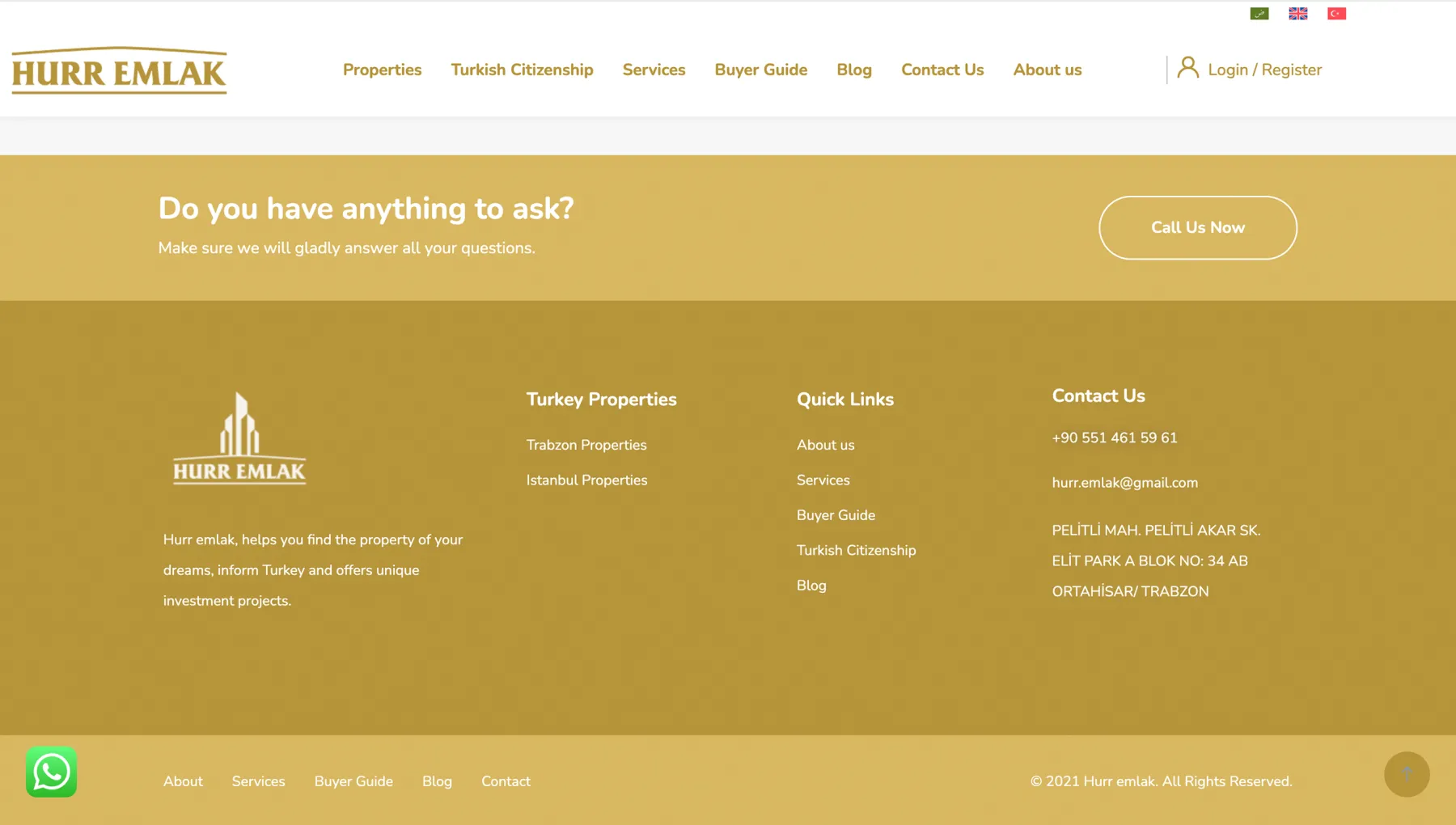The height and width of the screenshot is (825, 1456).
Task: Click Contact in the bottom footer bar
Action: coord(506,781)
